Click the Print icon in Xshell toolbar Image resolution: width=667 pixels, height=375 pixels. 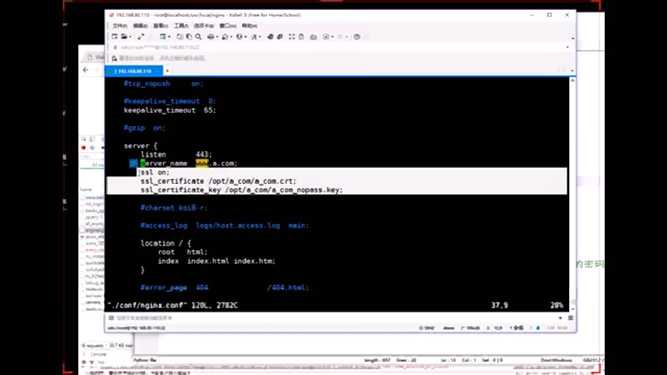point(211,37)
